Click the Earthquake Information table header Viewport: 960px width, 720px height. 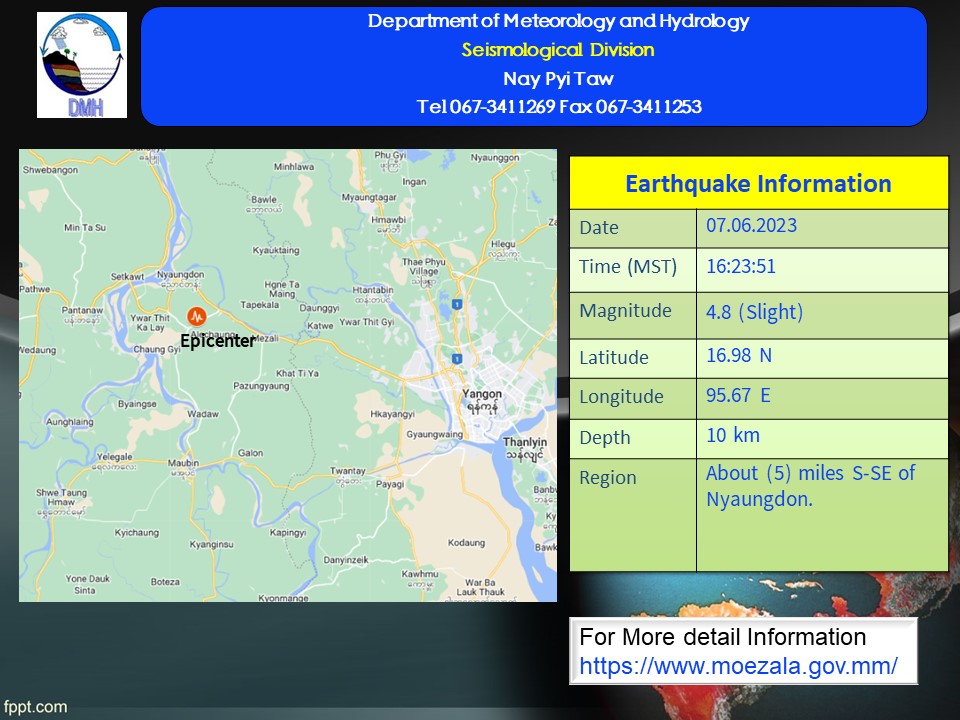[759, 183]
